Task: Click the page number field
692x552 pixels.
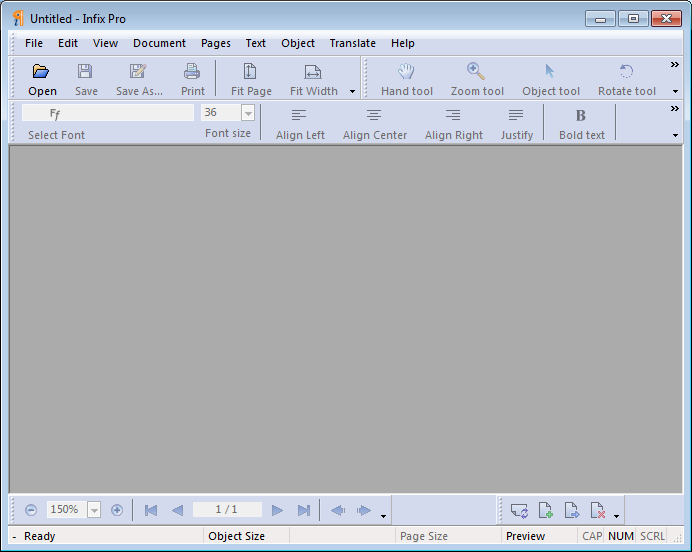Action: pos(227,510)
